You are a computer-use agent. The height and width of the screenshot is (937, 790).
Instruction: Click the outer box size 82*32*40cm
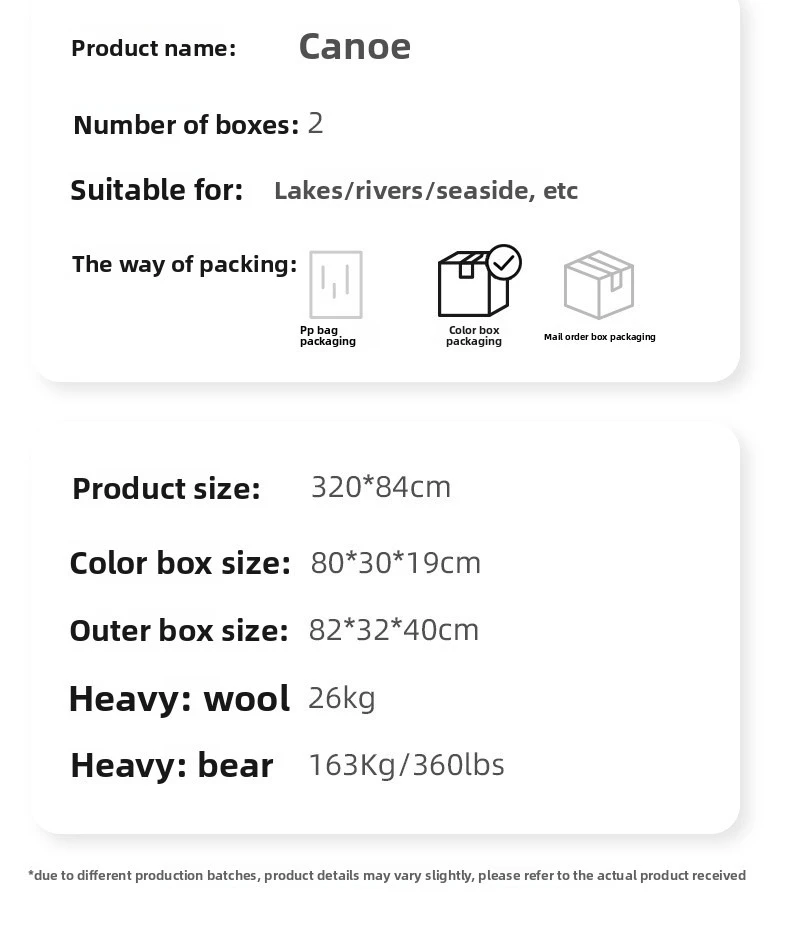click(x=394, y=630)
